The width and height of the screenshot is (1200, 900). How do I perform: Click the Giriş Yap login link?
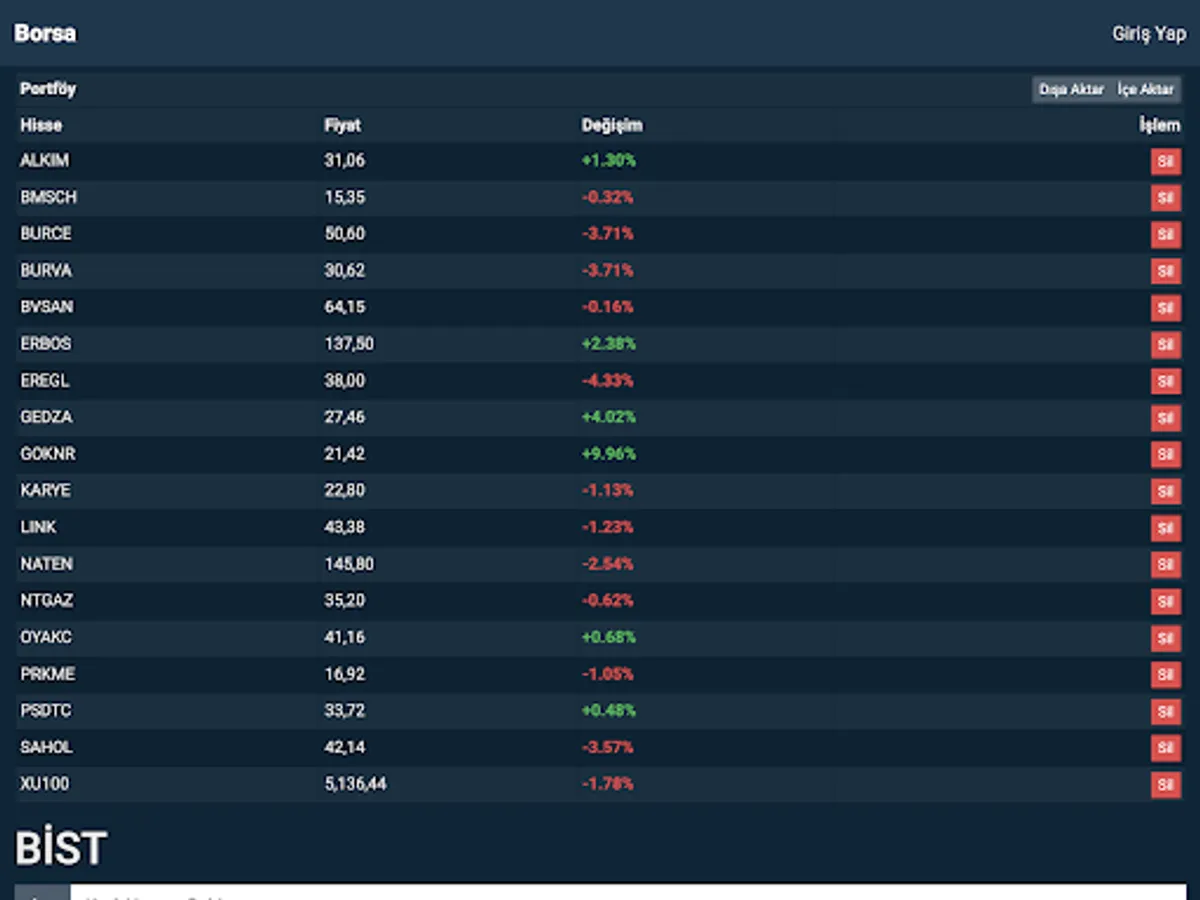point(1149,34)
